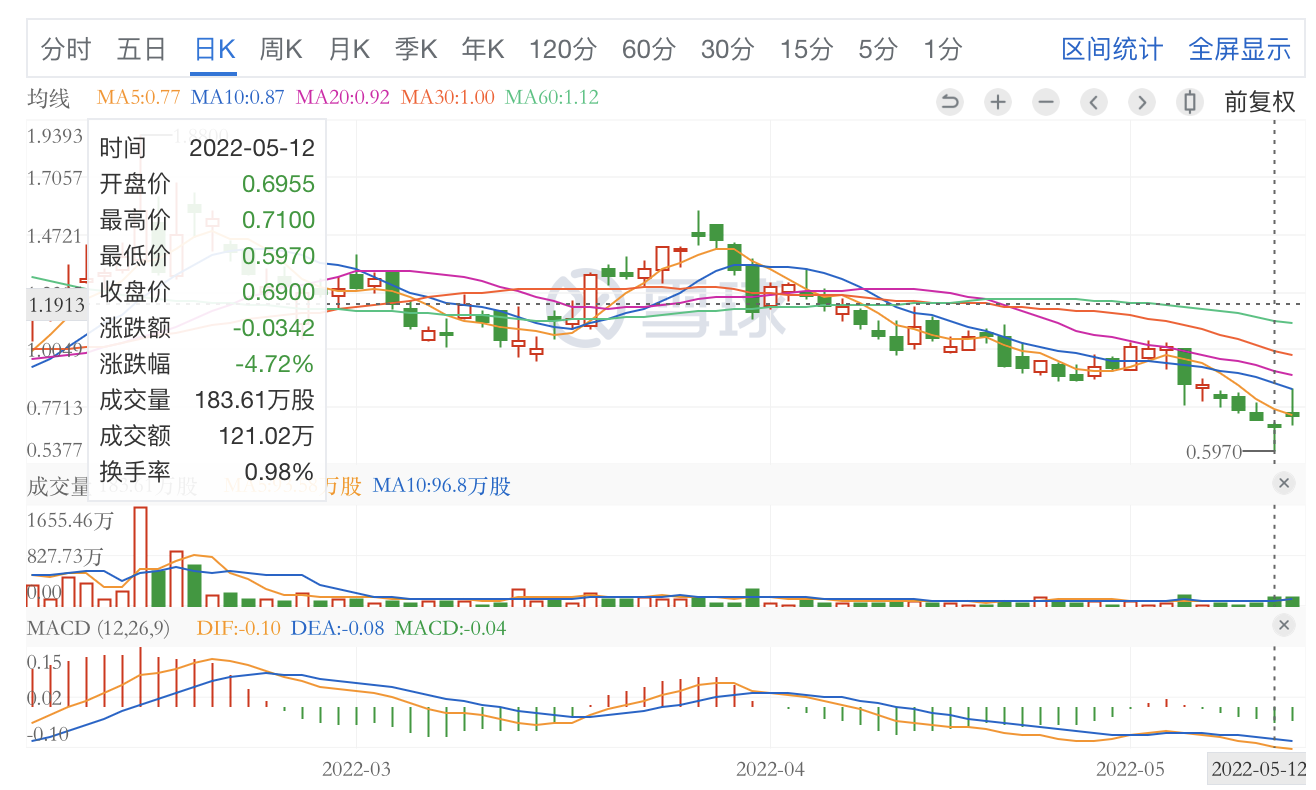Toggle the candlestick chart style icon
This screenshot has width=1316, height=790.
(1189, 101)
